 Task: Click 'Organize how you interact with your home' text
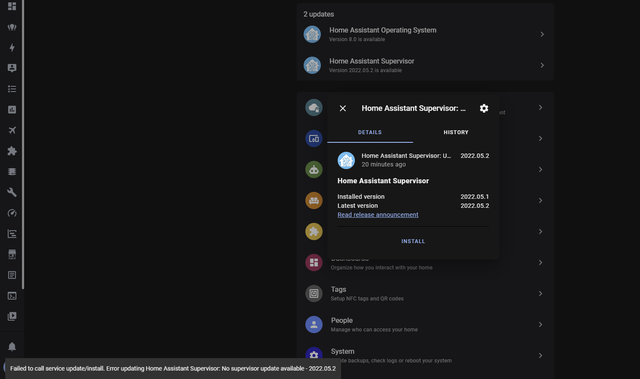(382, 268)
